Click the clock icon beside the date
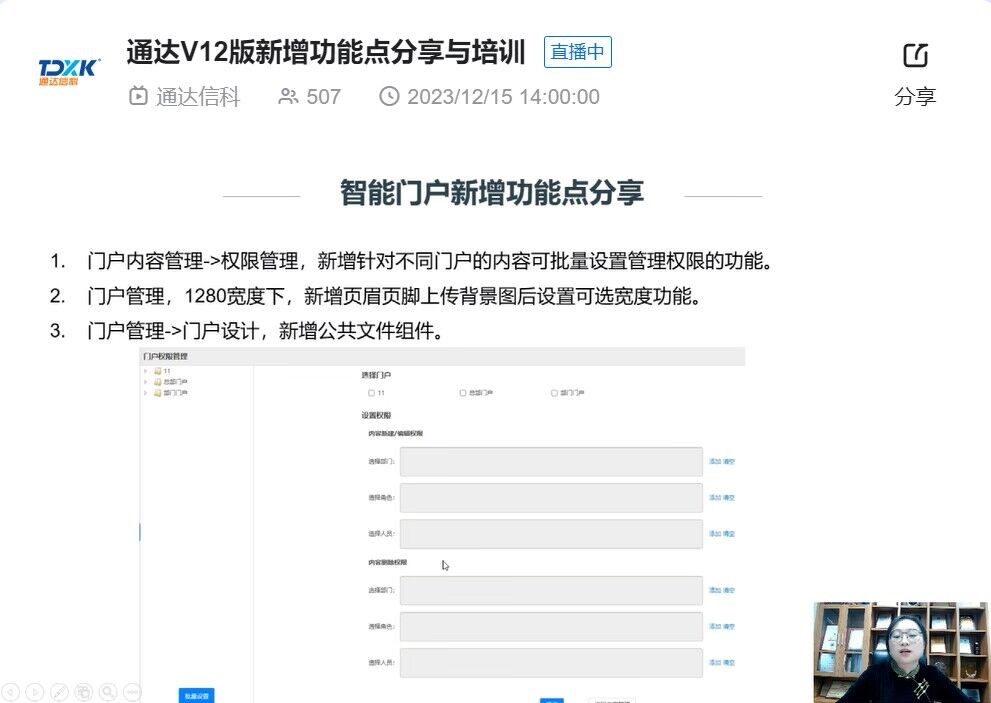The height and width of the screenshot is (703, 991). coord(389,97)
